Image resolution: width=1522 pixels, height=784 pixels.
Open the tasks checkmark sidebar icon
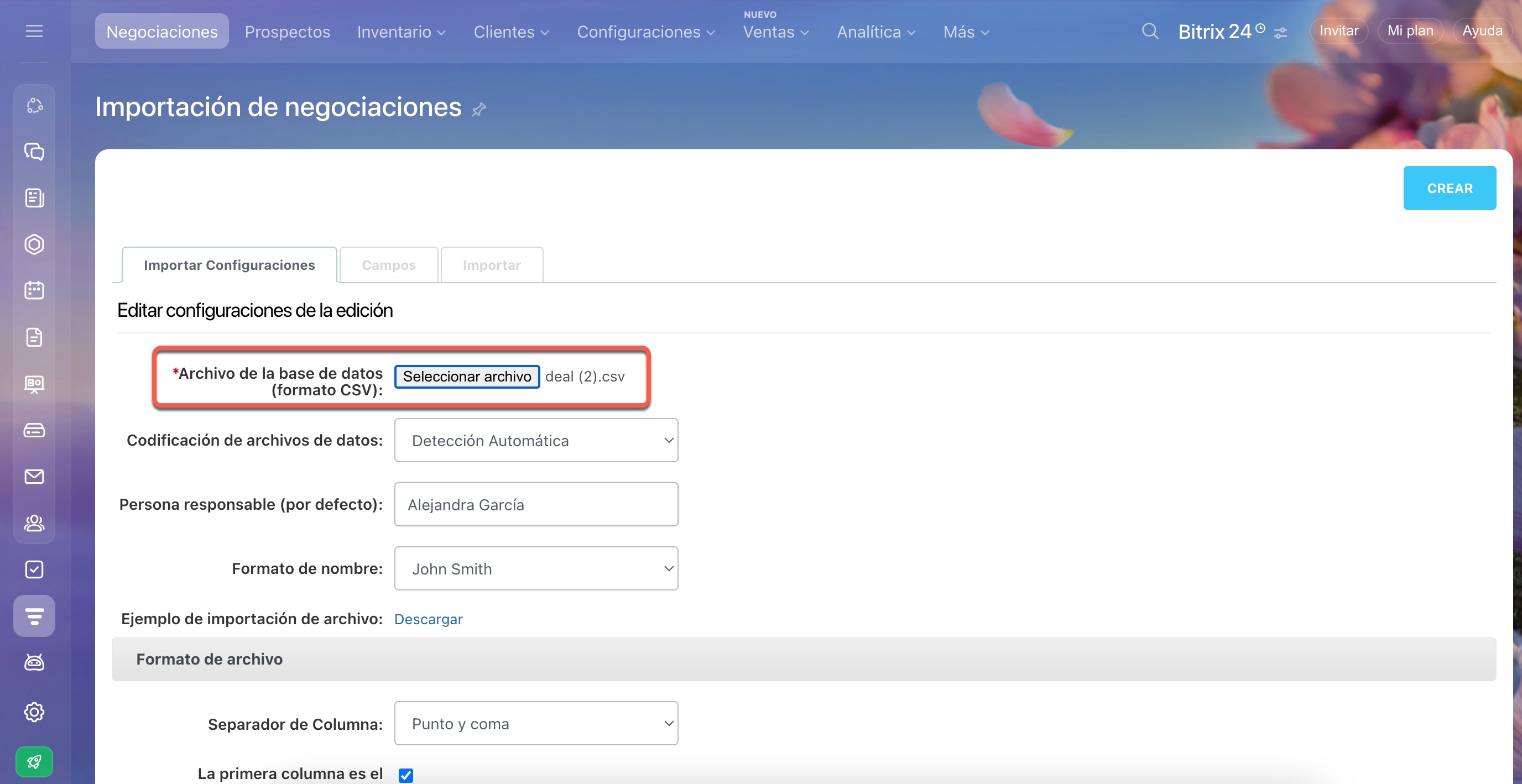click(x=34, y=569)
